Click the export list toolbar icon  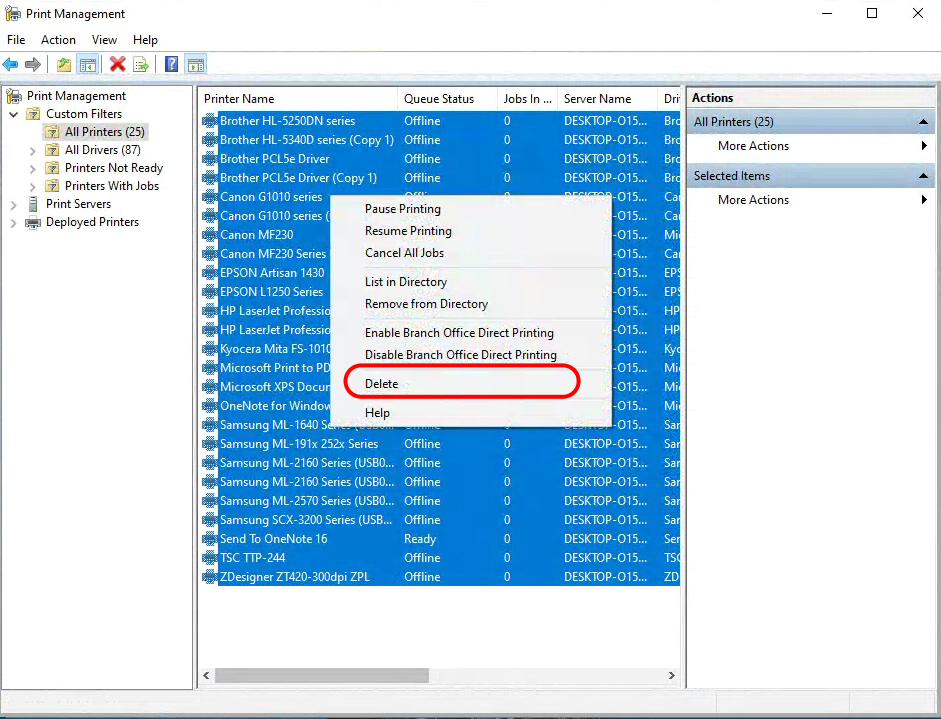pos(141,64)
